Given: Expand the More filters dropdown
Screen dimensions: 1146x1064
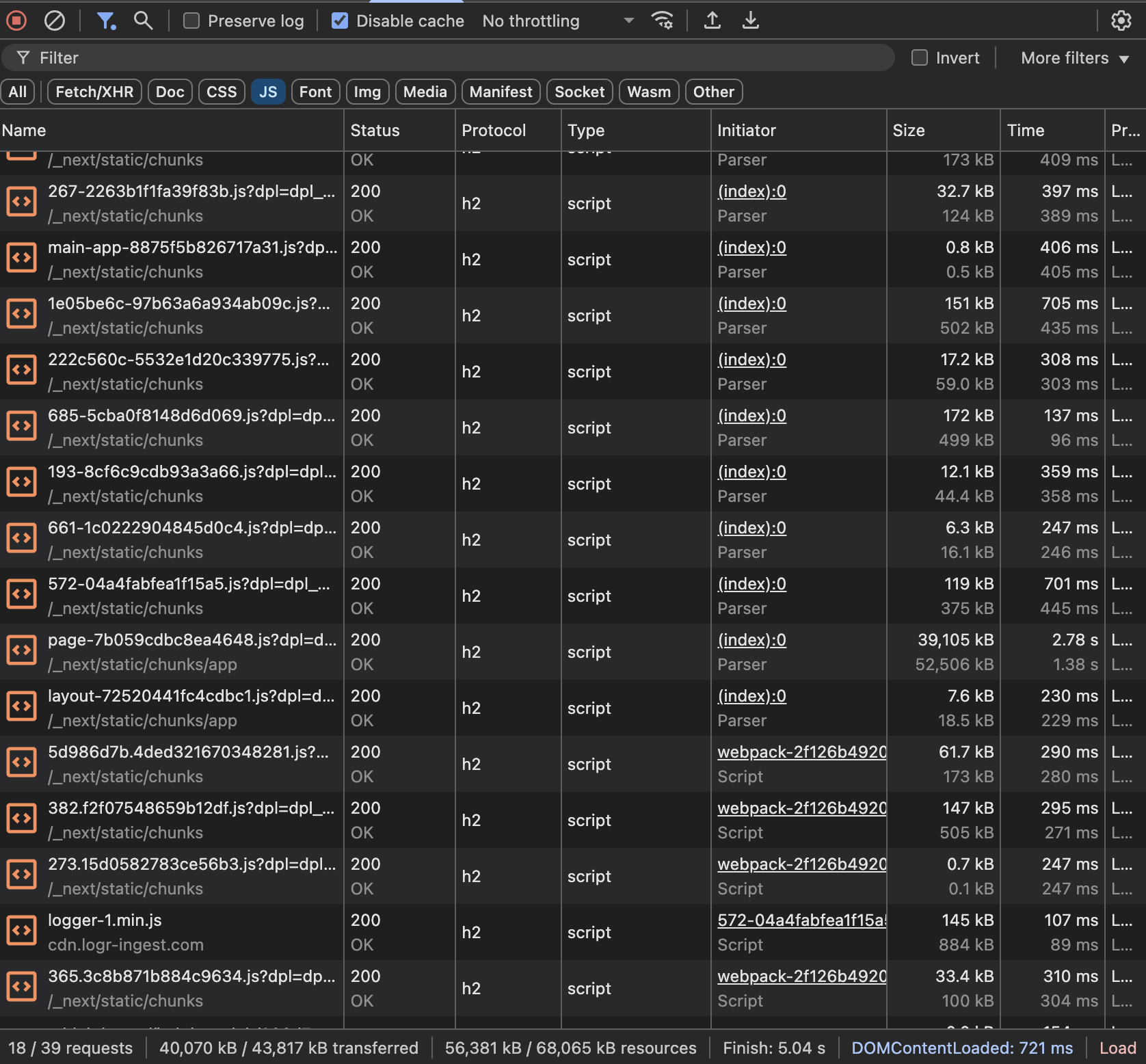Looking at the screenshot, I should coord(1074,58).
